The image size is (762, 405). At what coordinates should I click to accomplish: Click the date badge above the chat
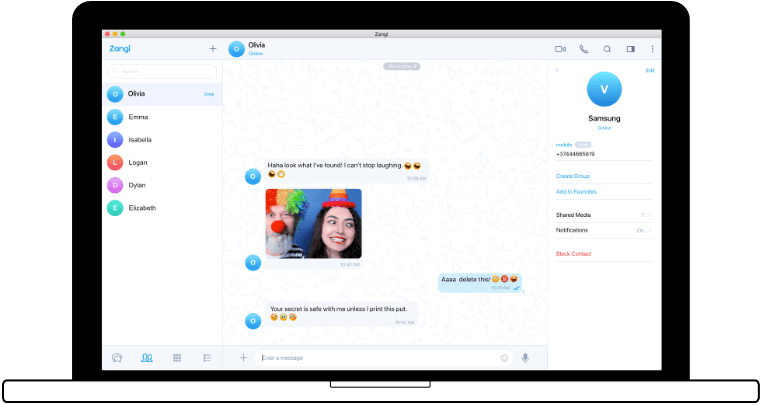pos(401,66)
